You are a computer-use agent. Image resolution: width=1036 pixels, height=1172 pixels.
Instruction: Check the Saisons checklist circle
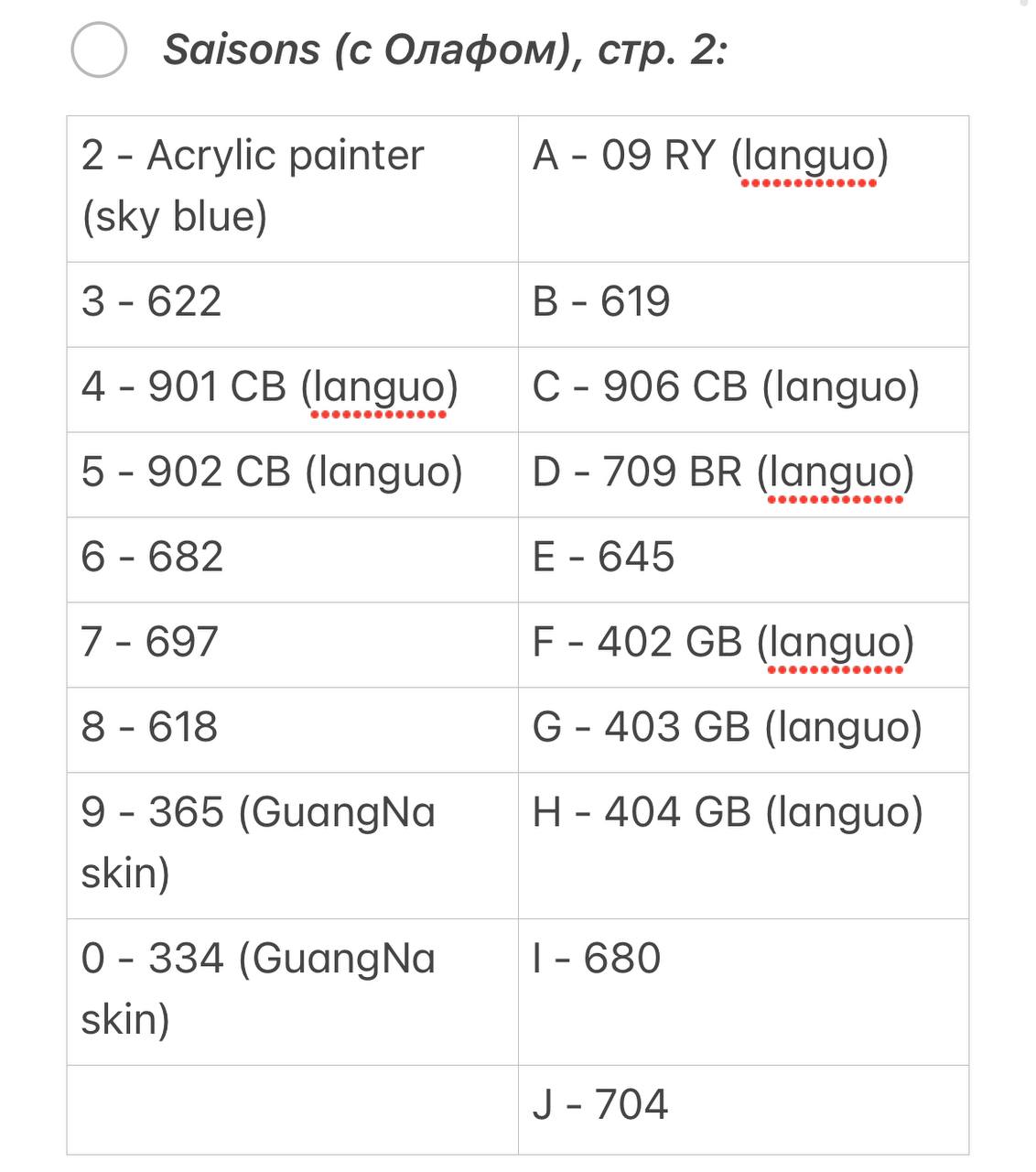[x=99, y=50]
